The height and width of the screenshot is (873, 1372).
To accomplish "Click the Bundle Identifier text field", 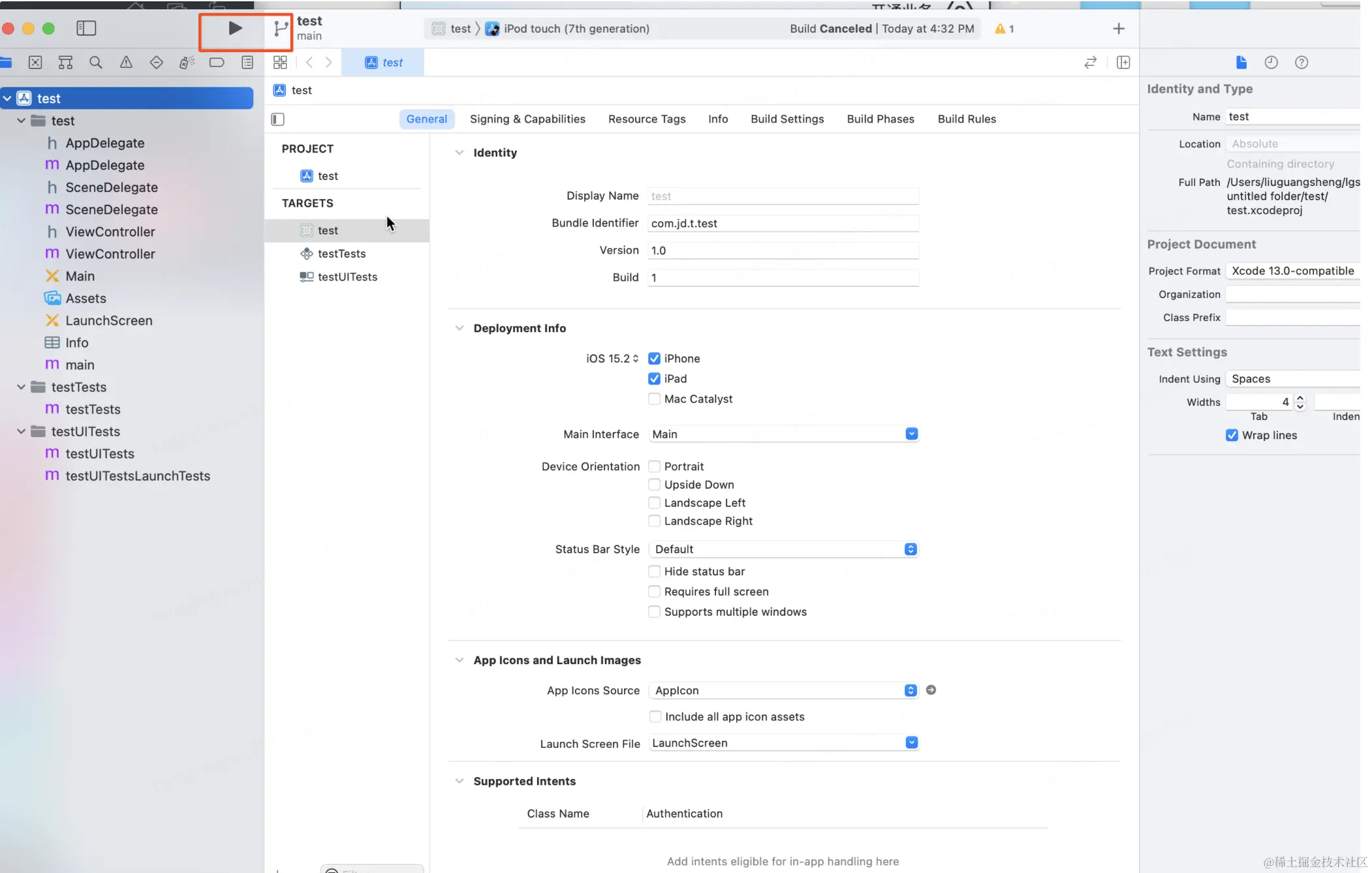I will click(783, 223).
